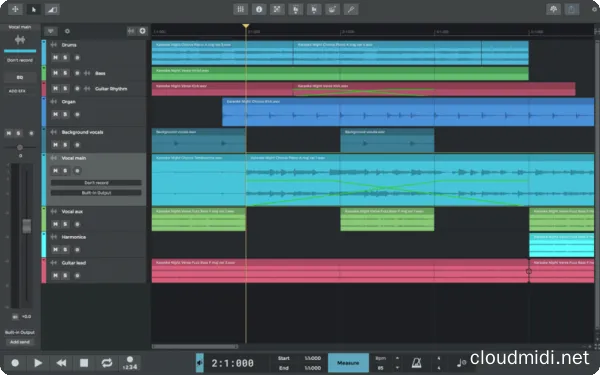This screenshot has height=375, width=600.
Task: Select the volume envelope drawing tool
Action: [52, 9]
